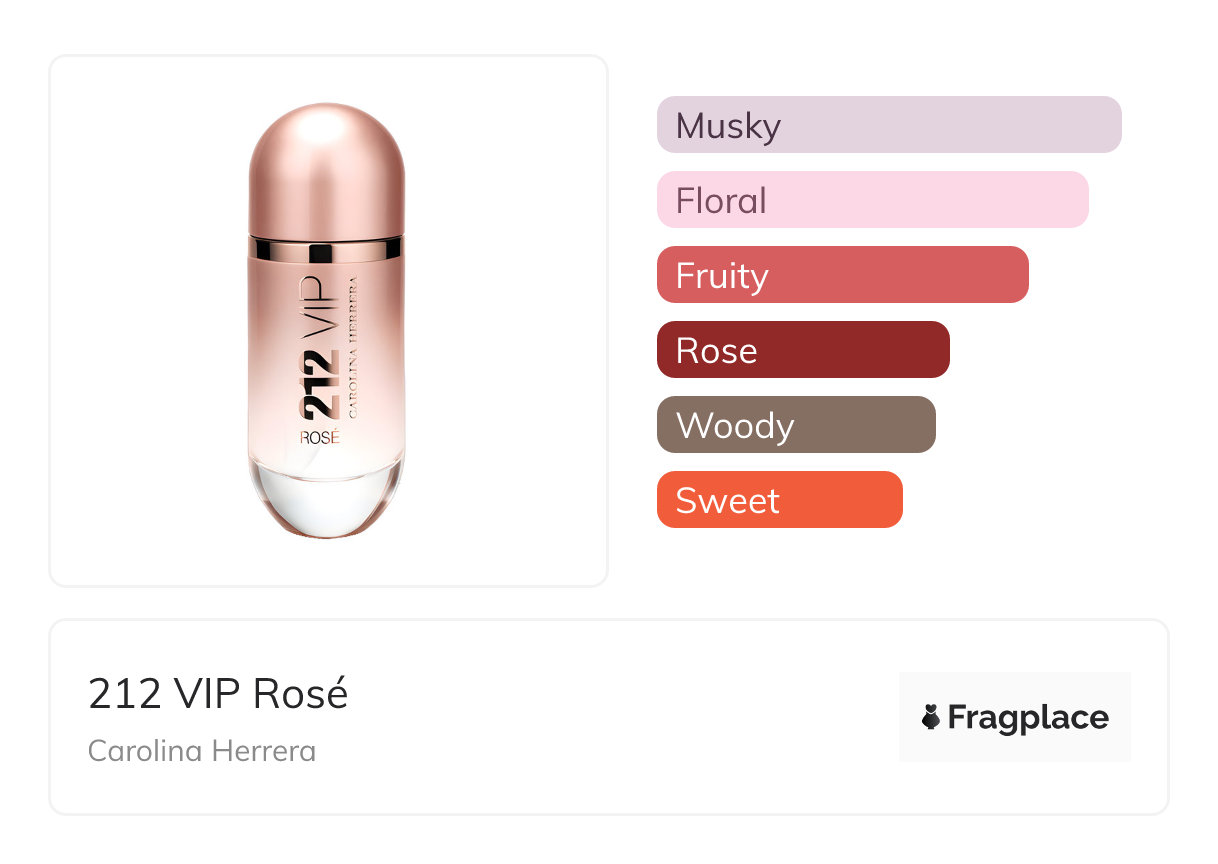This screenshot has height=864, width=1218.
Task: Open the Carolina Herrera brand link below the title
Action: [x=202, y=751]
